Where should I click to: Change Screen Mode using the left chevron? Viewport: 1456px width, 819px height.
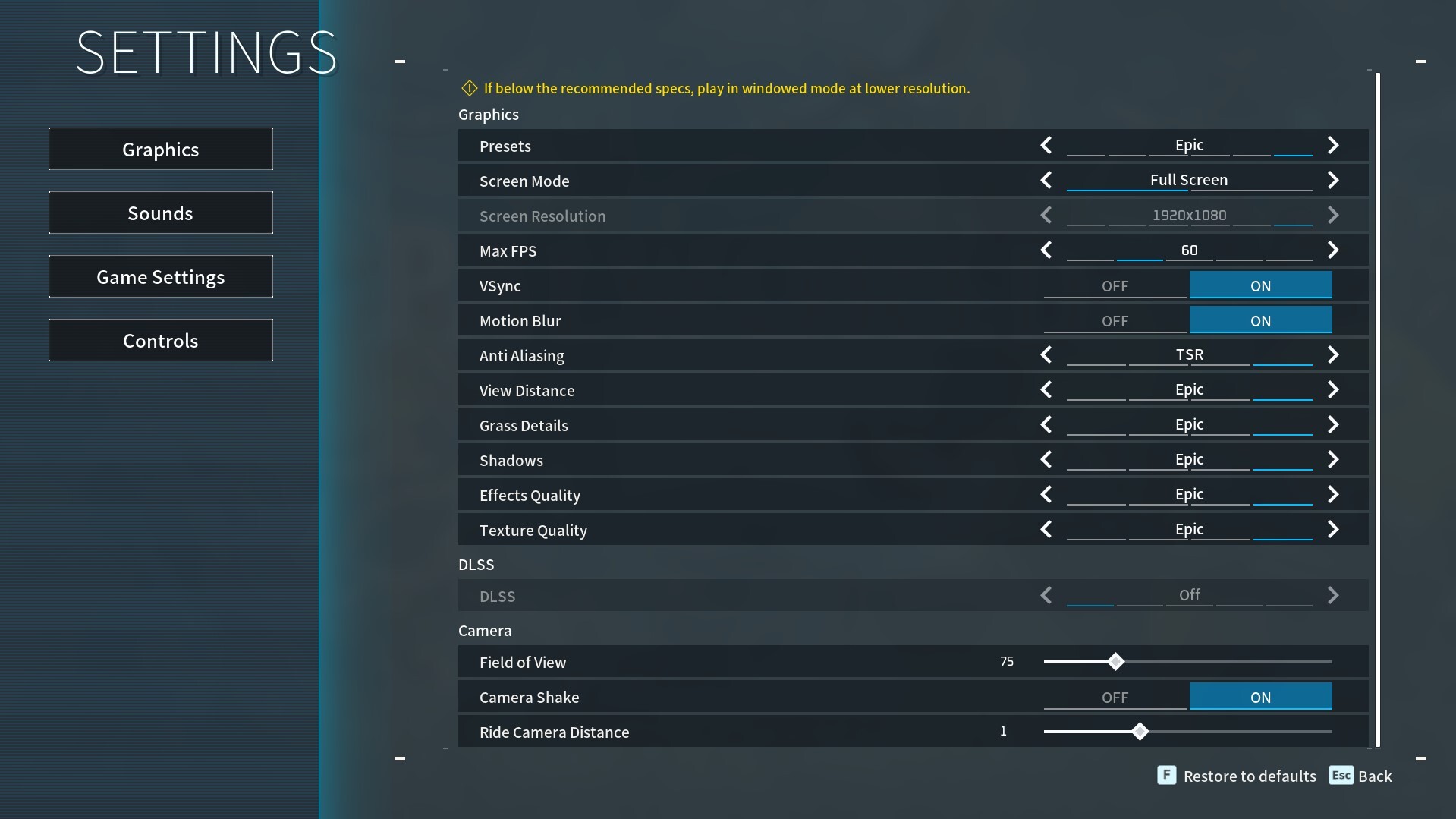1046,180
